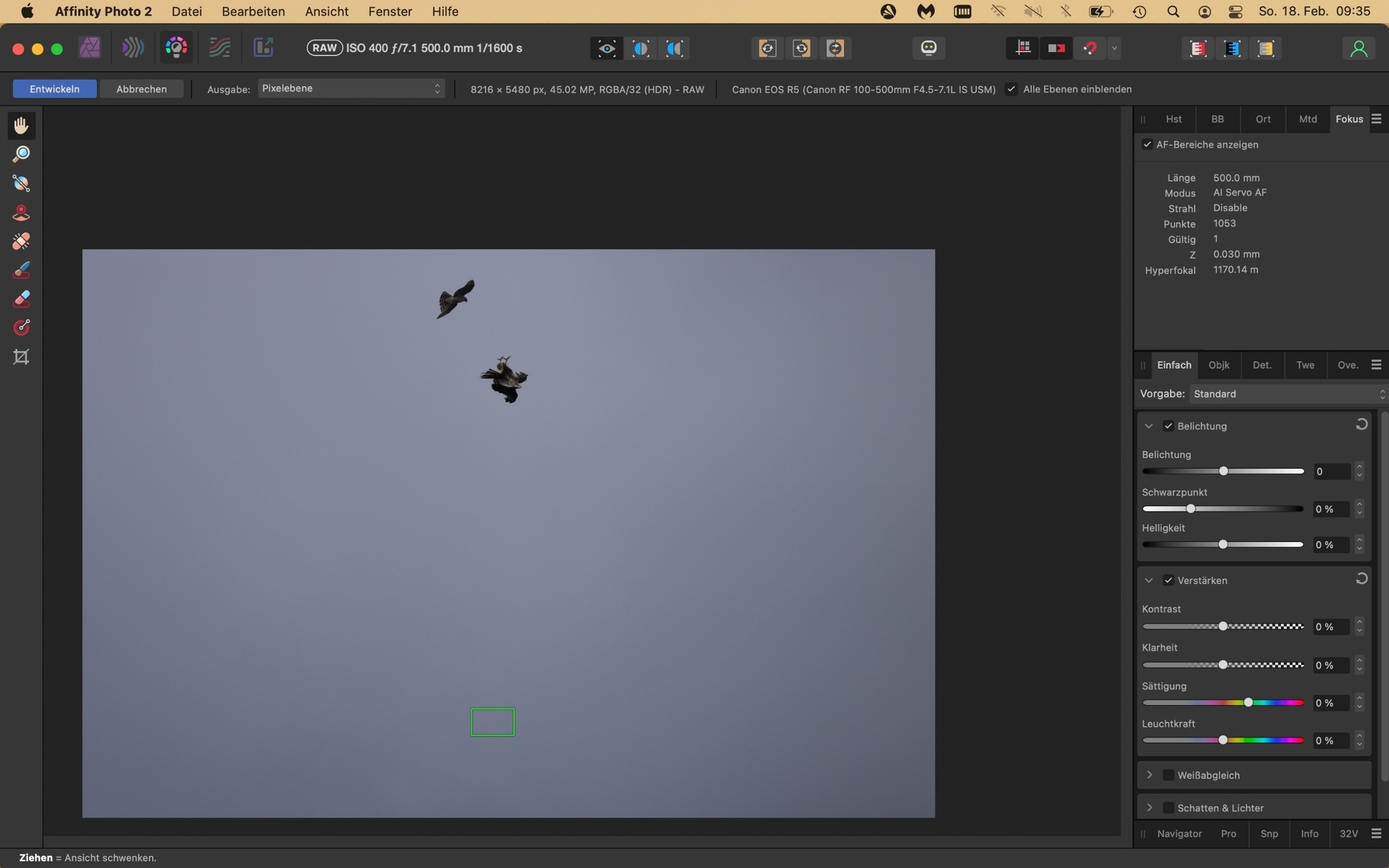
Task: Click the Entwickeln button
Action: click(x=55, y=89)
